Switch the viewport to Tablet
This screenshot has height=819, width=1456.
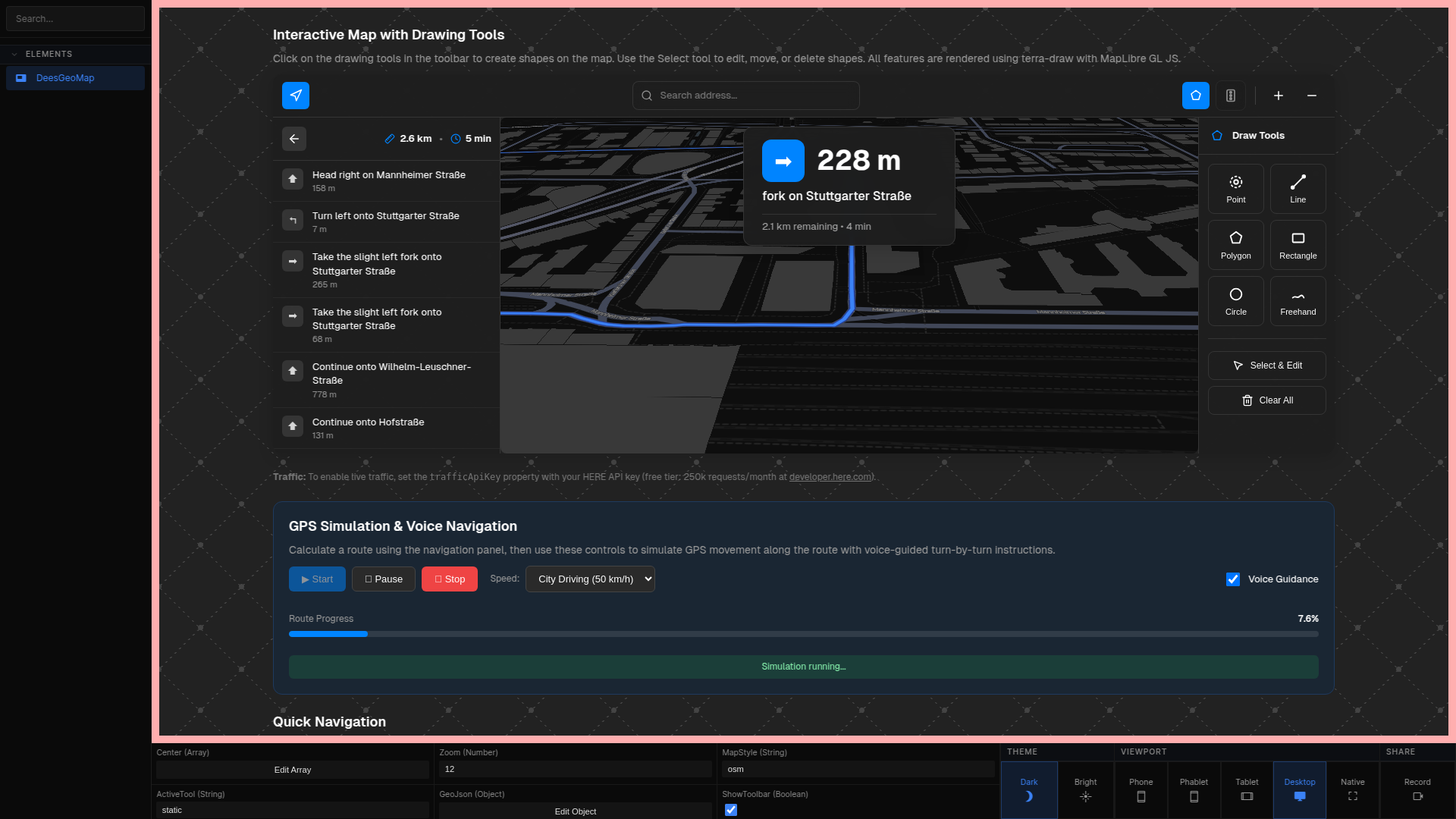click(x=1247, y=789)
